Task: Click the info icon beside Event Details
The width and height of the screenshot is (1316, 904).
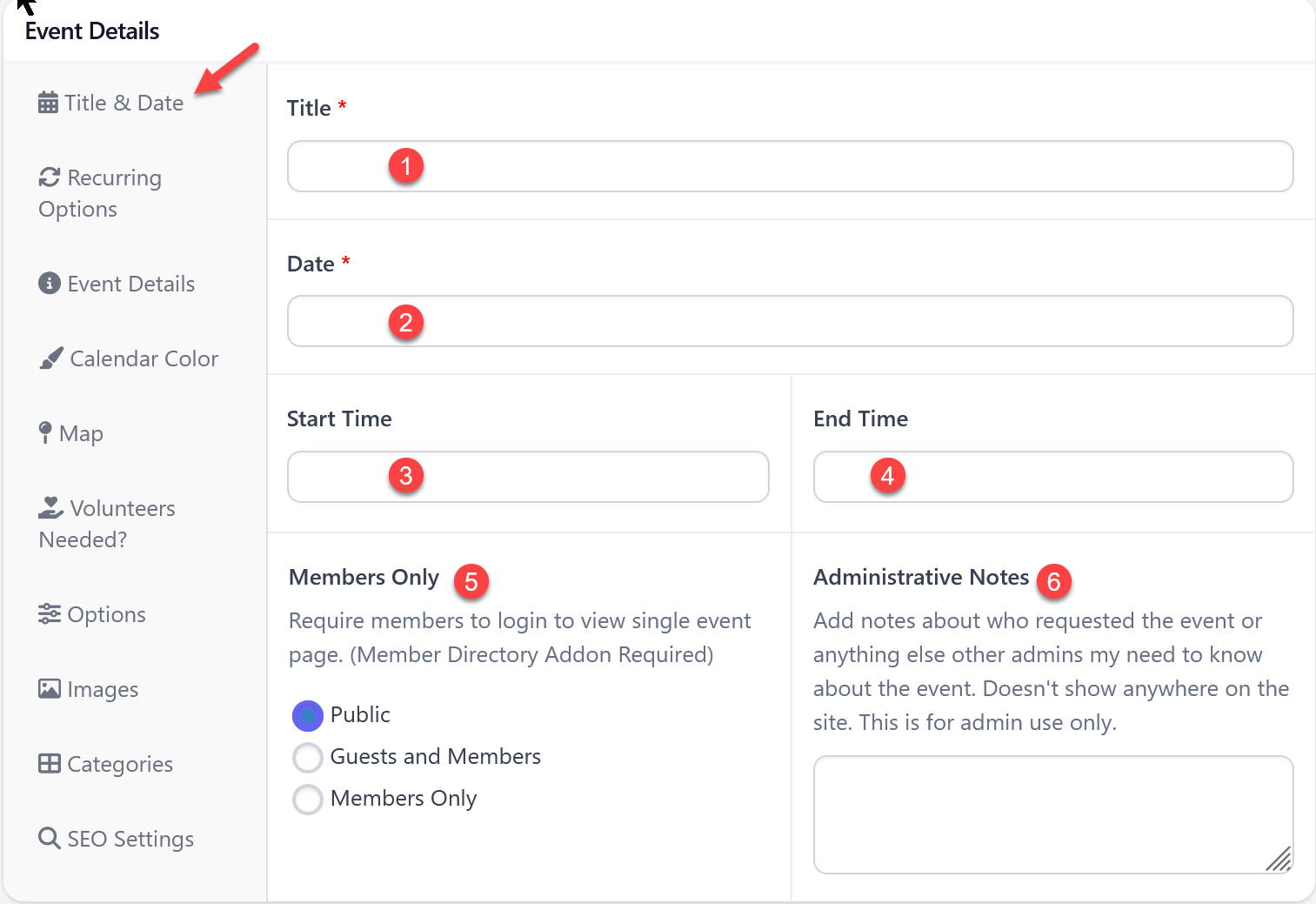Action: pos(50,284)
